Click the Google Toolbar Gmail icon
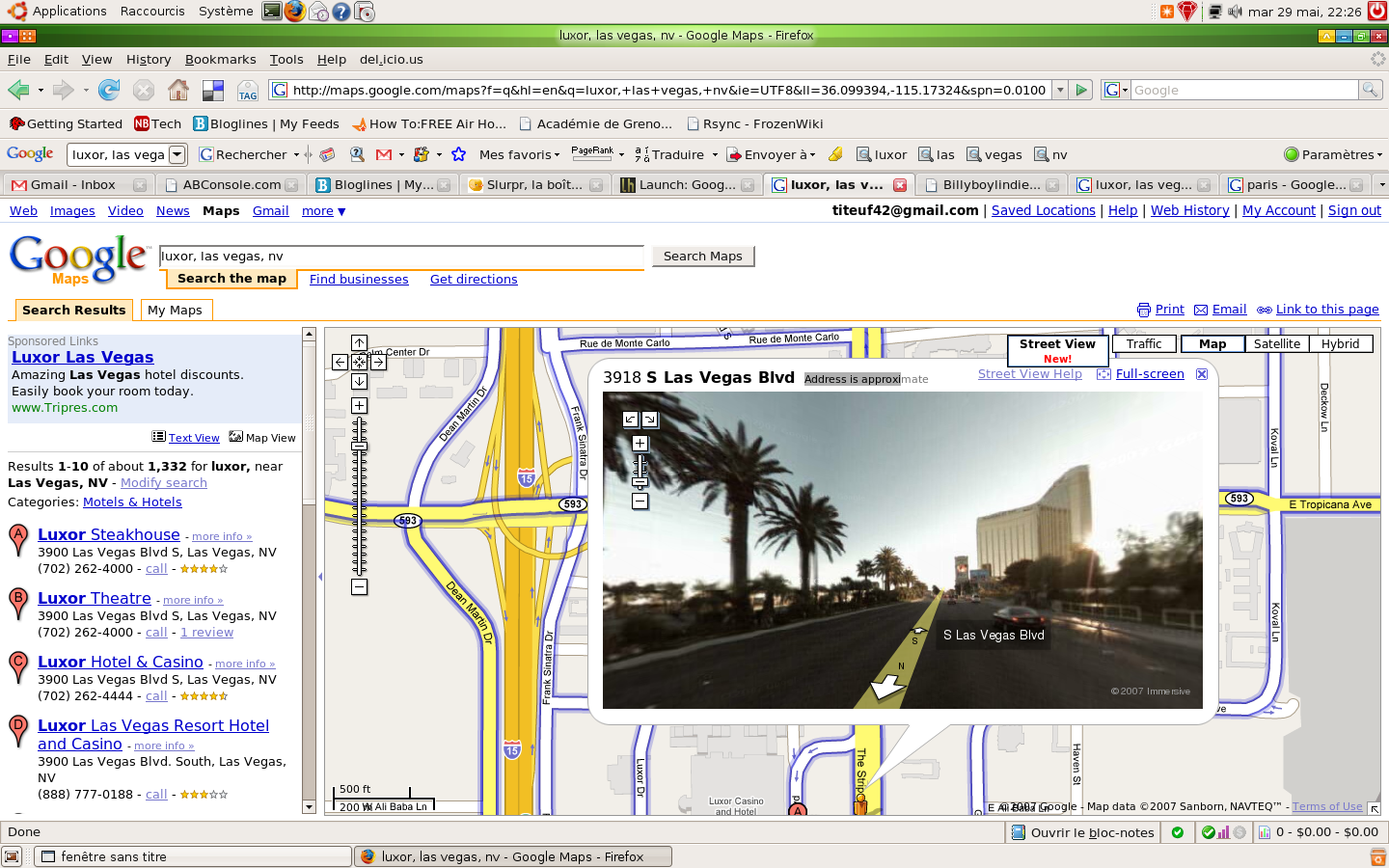The height and width of the screenshot is (868, 1389). coord(384,154)
